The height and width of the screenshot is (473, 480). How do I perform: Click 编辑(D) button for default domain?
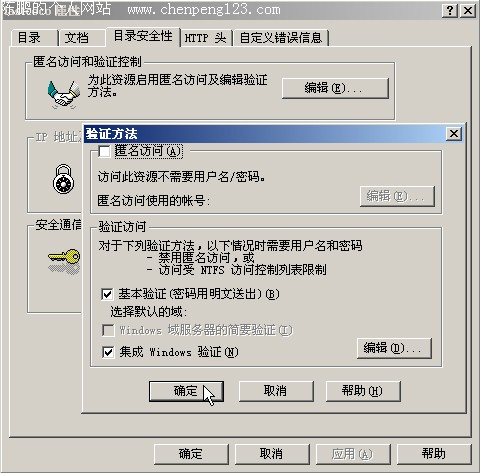[x=394, y=348]
